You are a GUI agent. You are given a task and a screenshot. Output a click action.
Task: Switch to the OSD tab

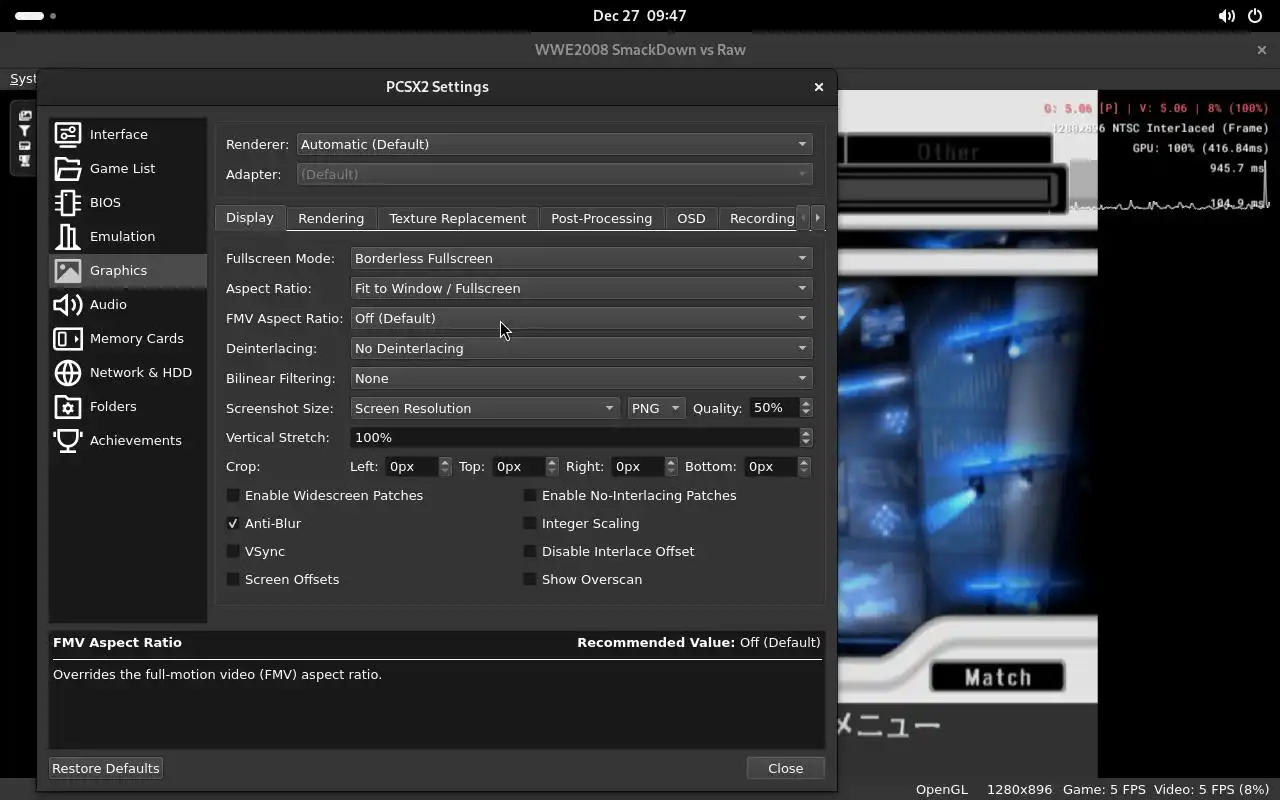[691, 218]
